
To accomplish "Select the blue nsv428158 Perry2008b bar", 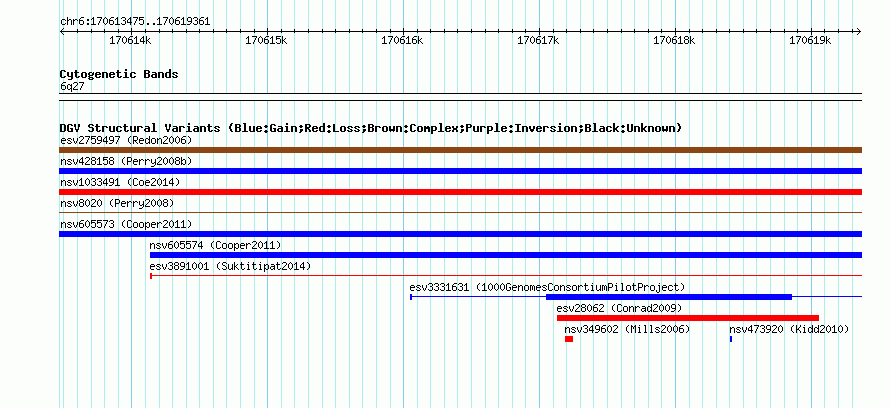I will 460,171.
